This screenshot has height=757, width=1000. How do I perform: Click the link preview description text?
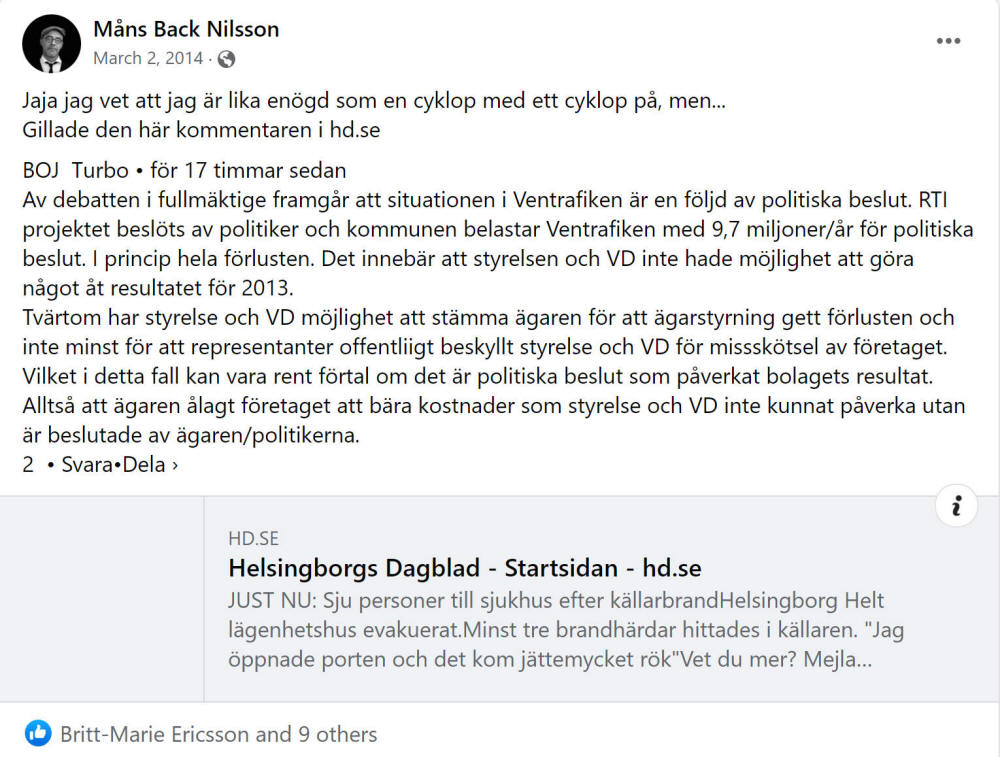pyautogui.click(x=566, y=629)
